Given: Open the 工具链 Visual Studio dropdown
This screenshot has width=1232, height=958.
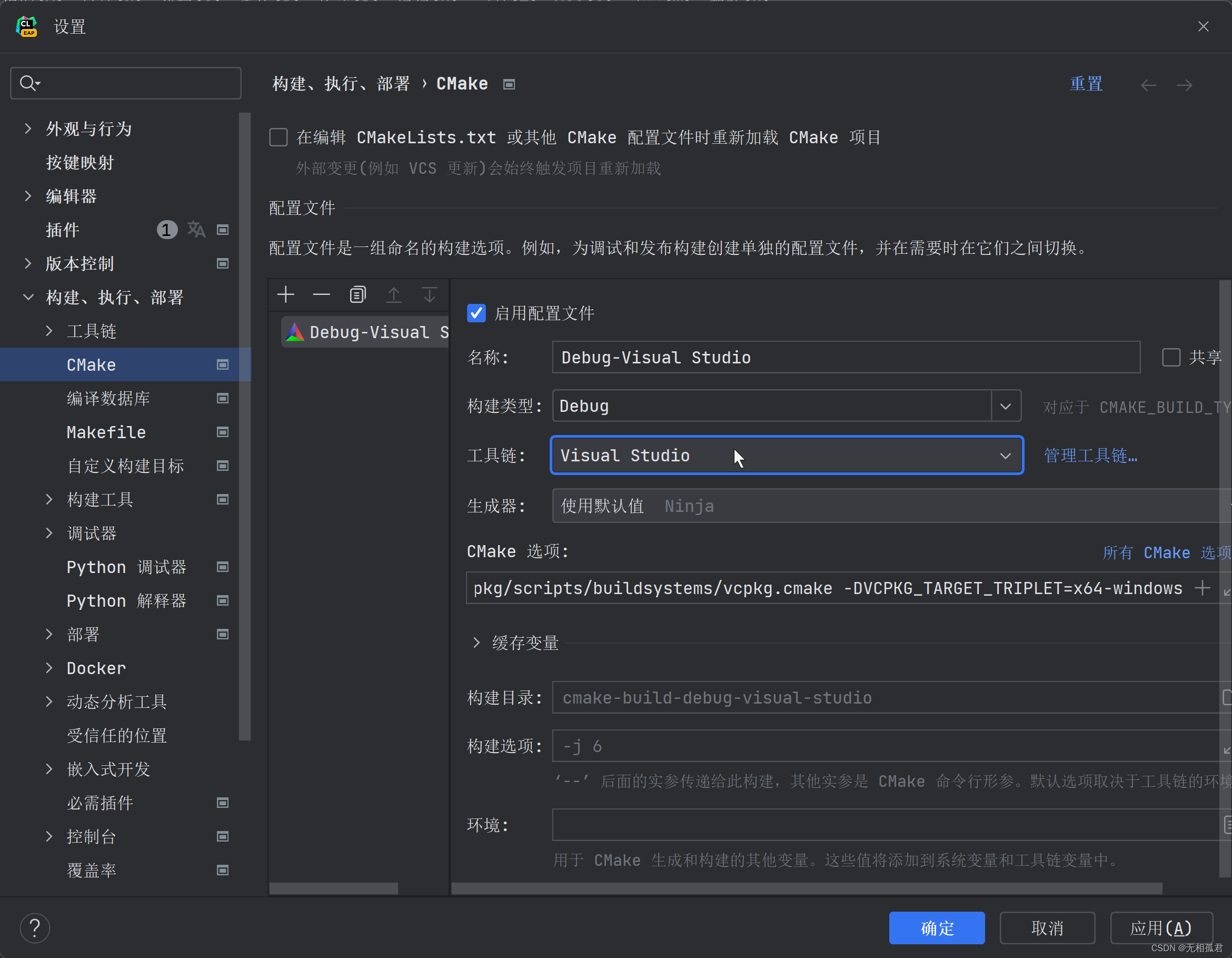Looking at the screenshot, I should point(1005,456).
